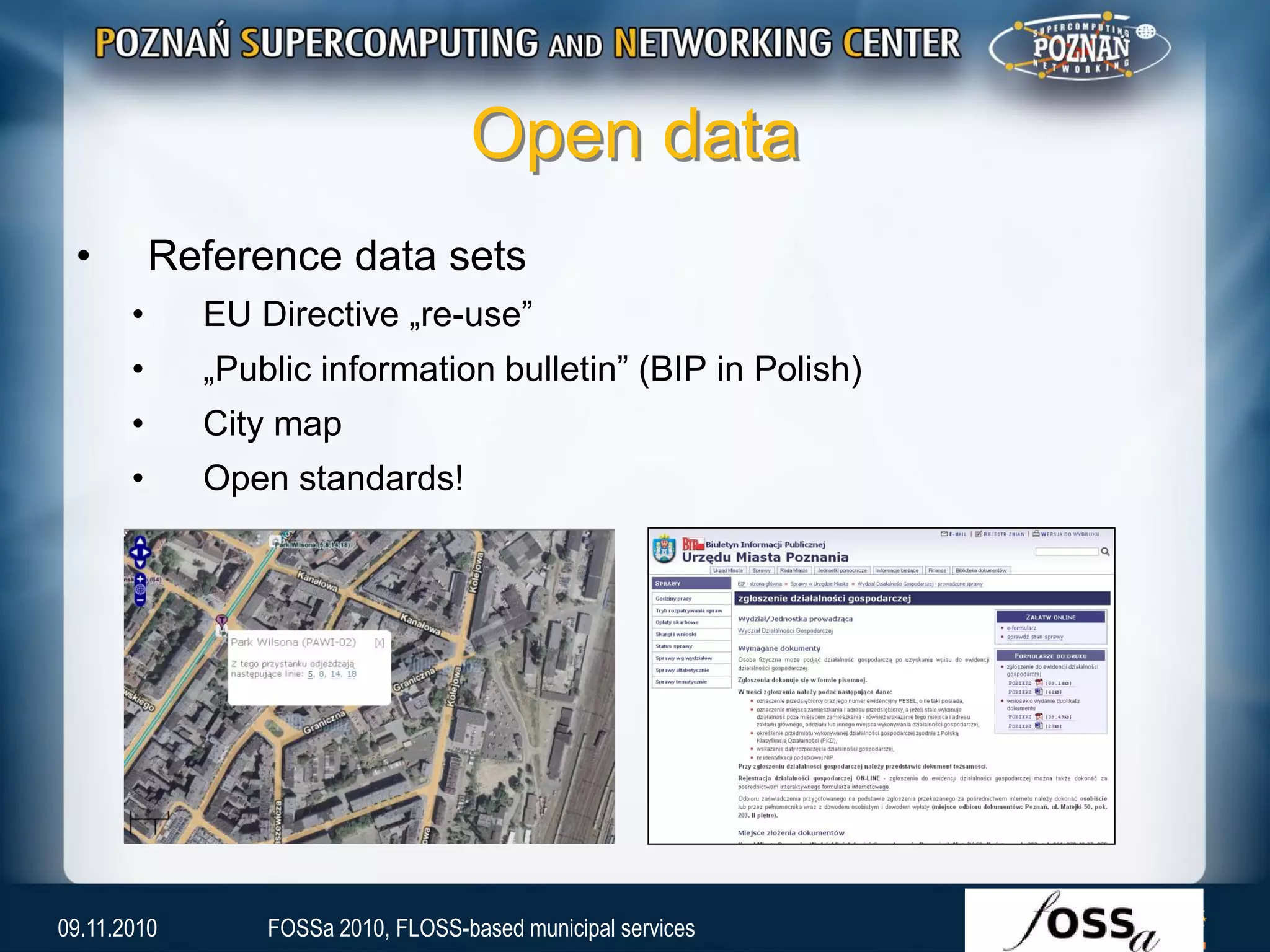1270x952 pixels.
Task: Download the 41kB Word form
Action: pos(1035,692)
